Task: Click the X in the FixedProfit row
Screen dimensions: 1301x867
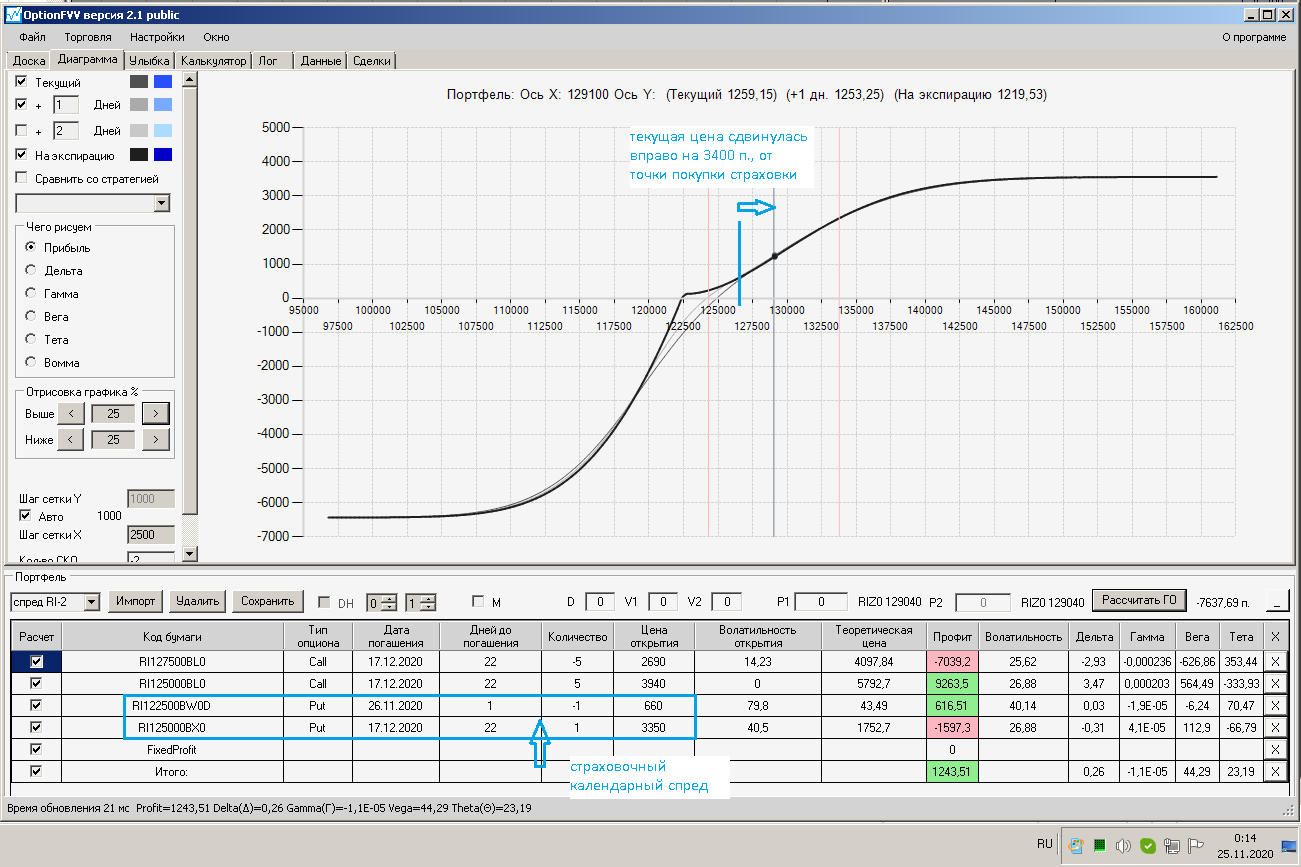Action: pyautogui.click(x=1274, y=749)
